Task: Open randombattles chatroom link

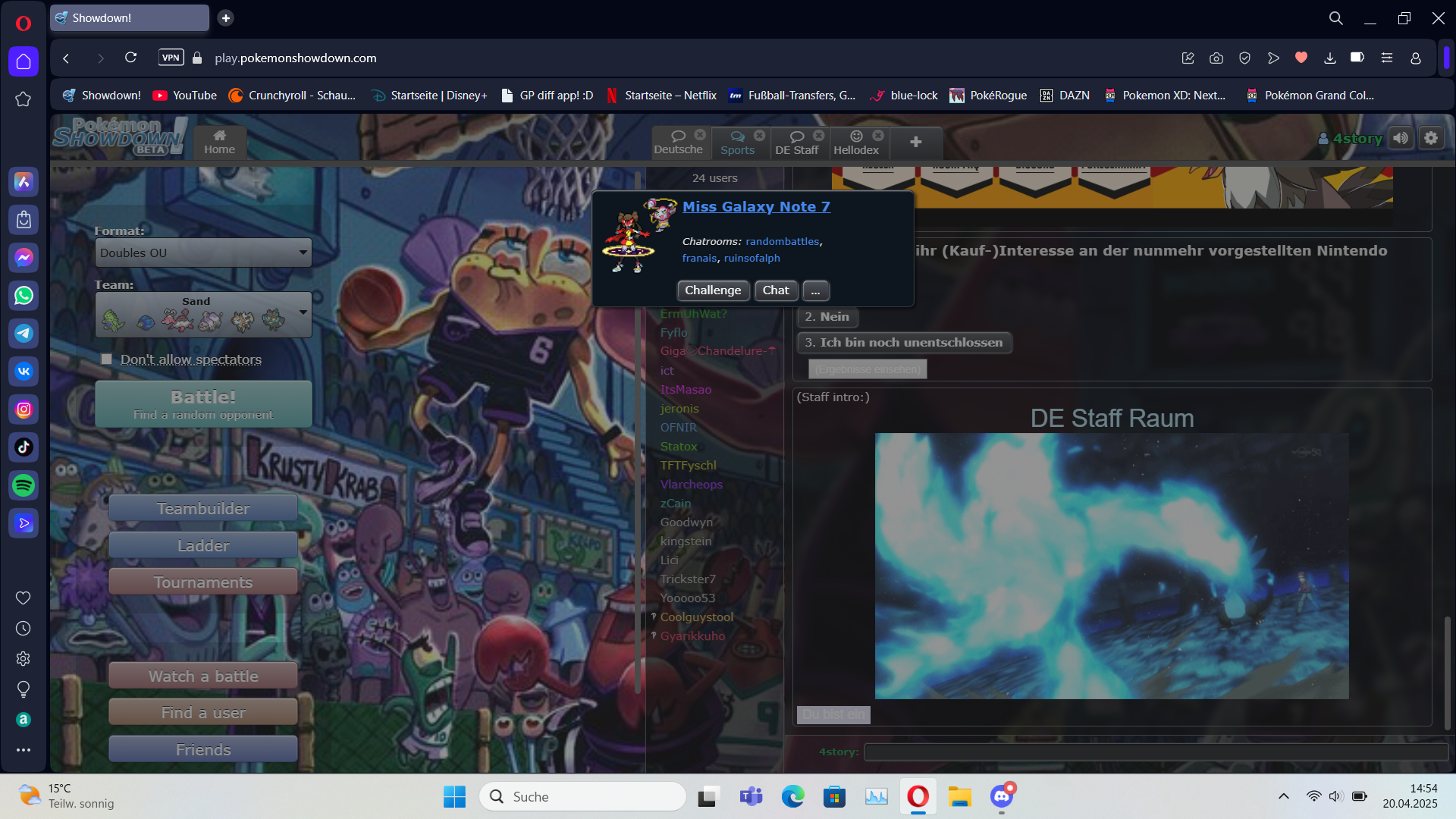Action: point(782,241)
